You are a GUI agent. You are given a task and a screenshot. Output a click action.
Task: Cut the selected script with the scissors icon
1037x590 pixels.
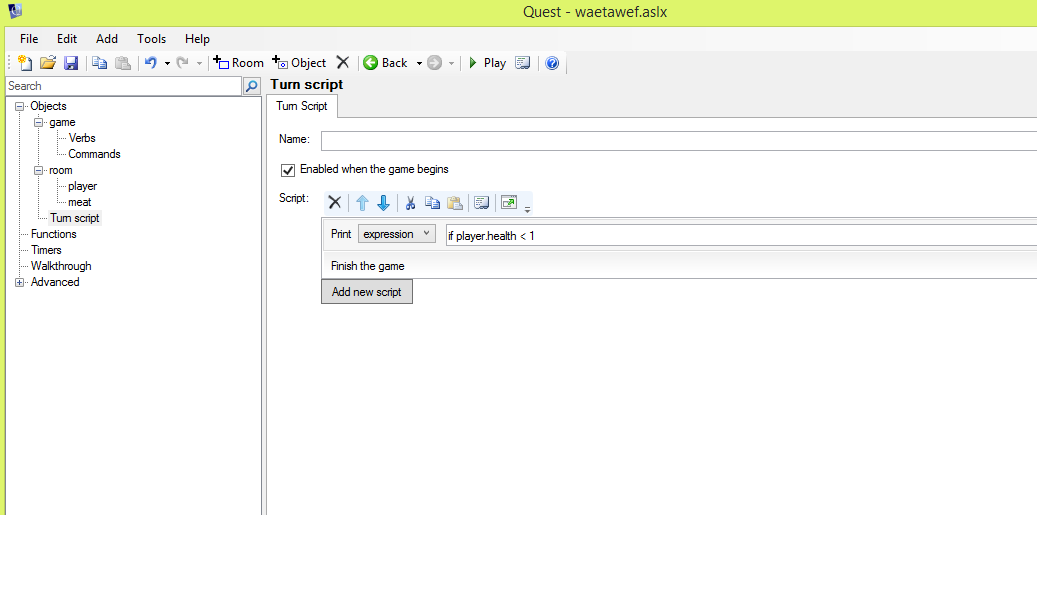(x=410, y=203)
